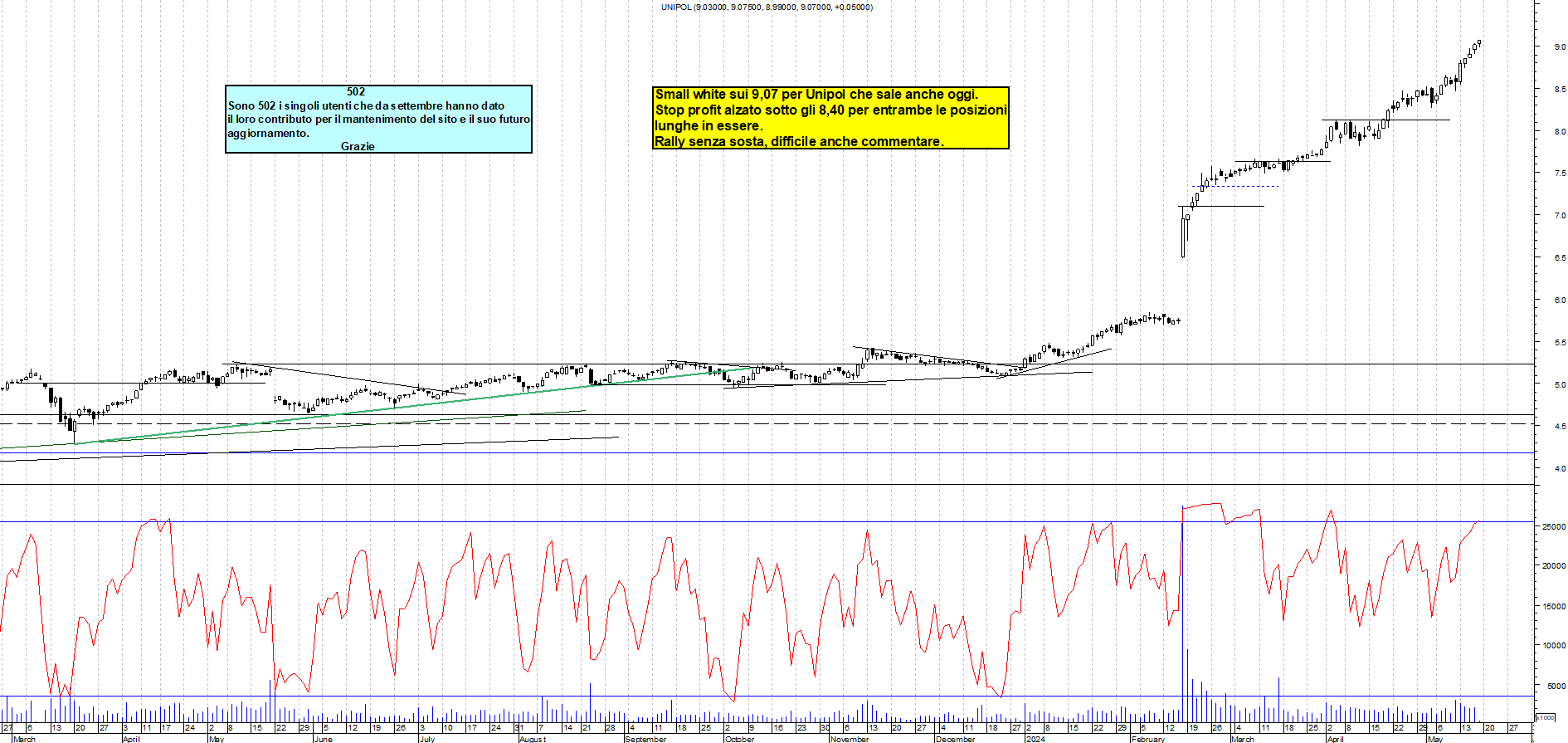Click the 'June' month label on time axis

click(324, 739)
